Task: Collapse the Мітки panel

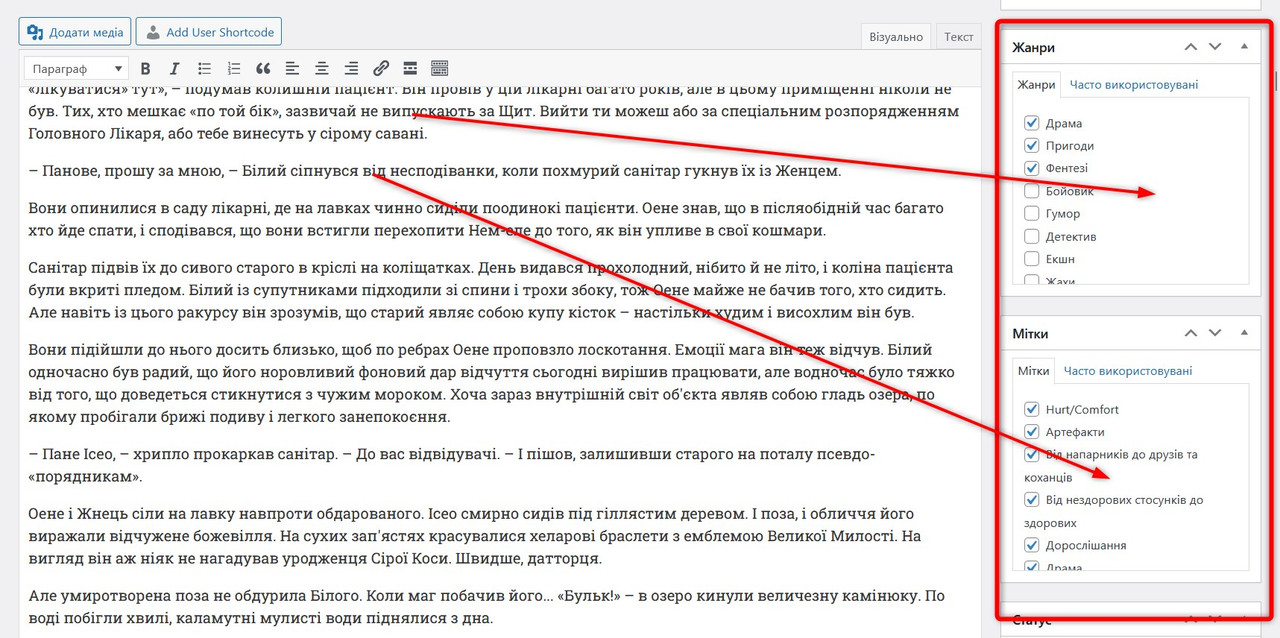Action: [1244, 333]
